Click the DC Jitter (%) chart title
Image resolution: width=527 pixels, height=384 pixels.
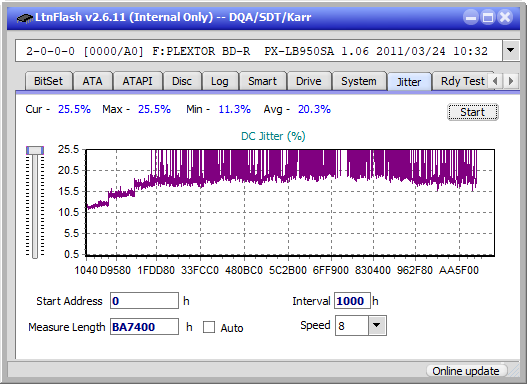273,136
